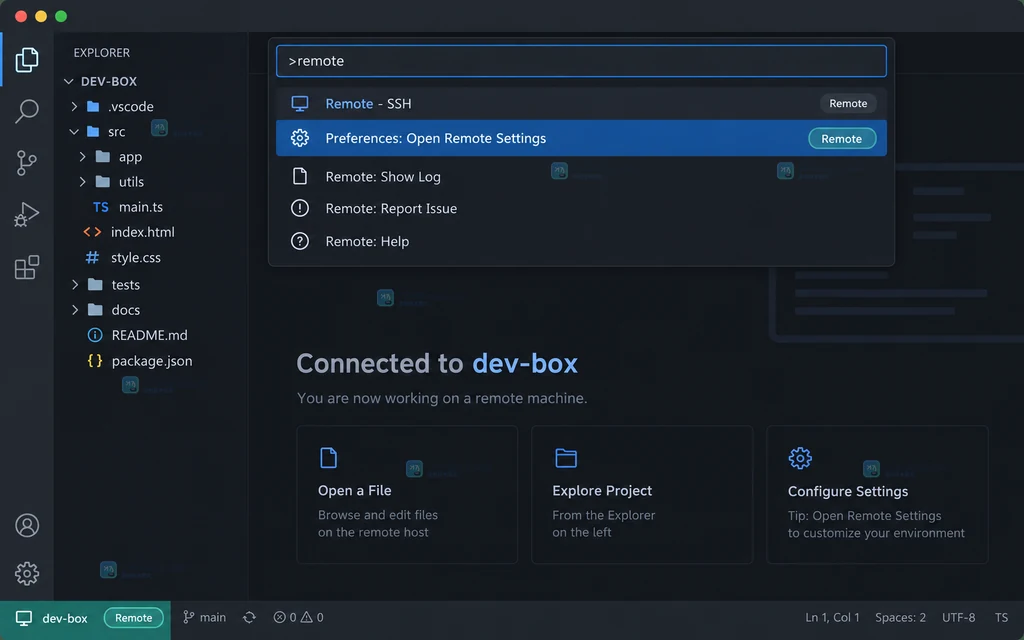Click the alert icon beside Remote: Report Issue

click(x=300, y=208)
